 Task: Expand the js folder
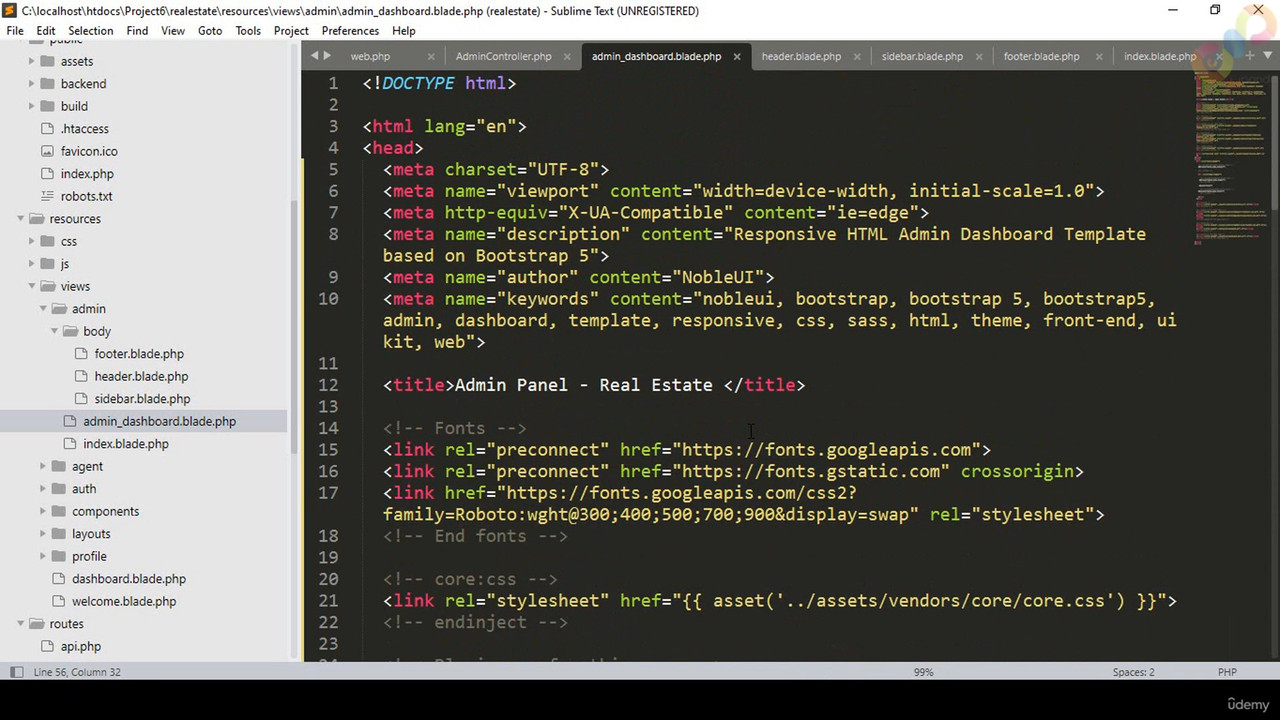32,264
